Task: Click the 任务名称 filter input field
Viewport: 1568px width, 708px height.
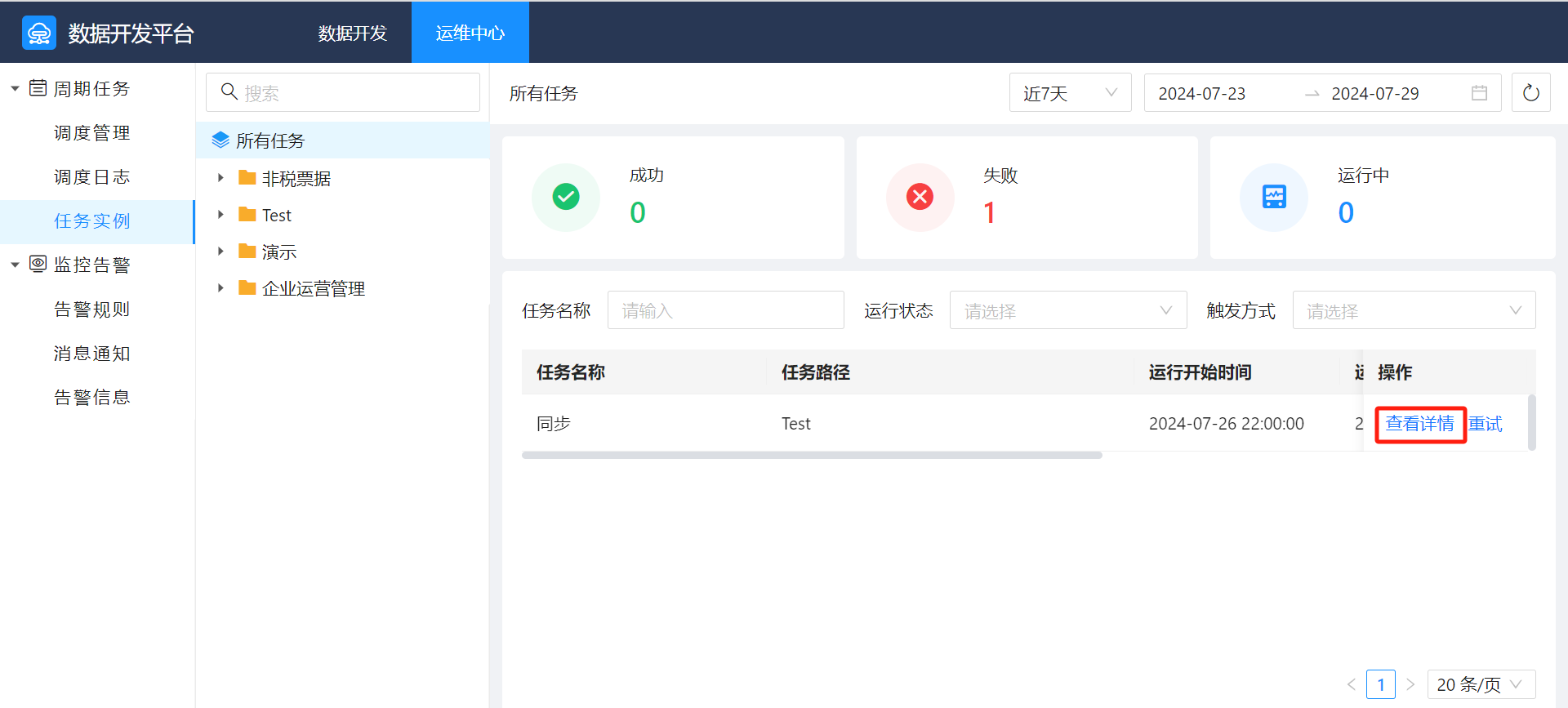Action: coord(725,310)
